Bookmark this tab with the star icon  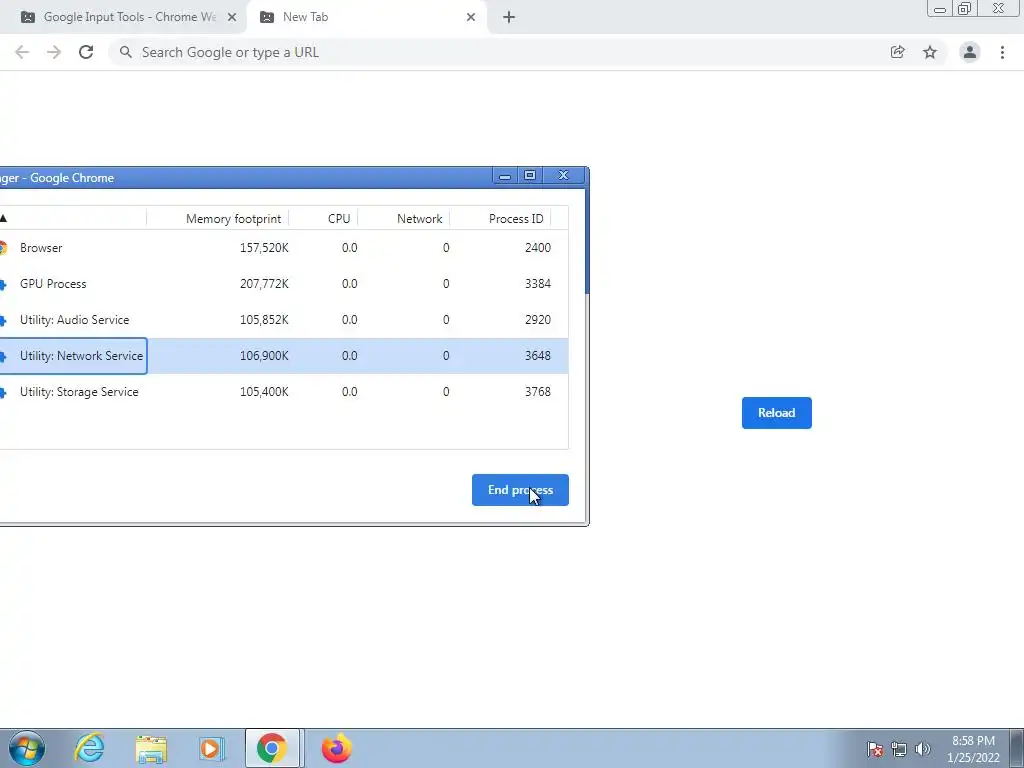(930, 52)
